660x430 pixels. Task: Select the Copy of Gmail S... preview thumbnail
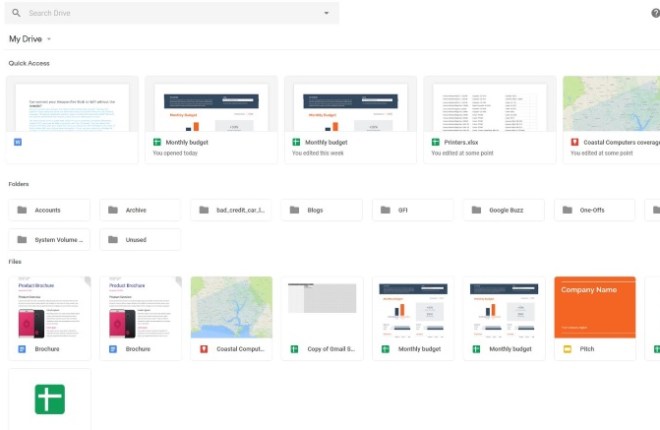pyautogui.click(x=322, y=307)
